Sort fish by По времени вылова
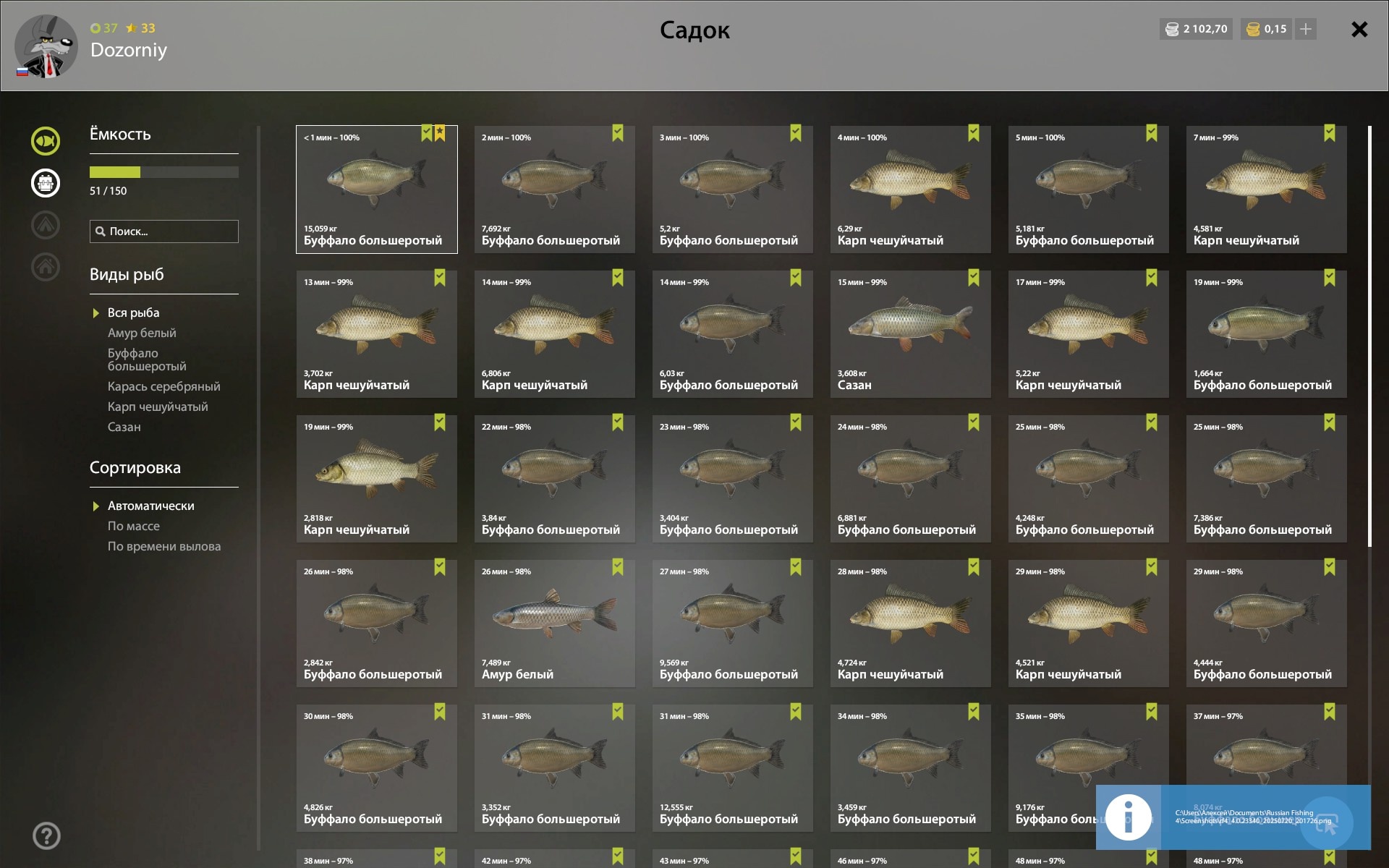This screenshot has height=868, width=1389. (x=164, y=546)
